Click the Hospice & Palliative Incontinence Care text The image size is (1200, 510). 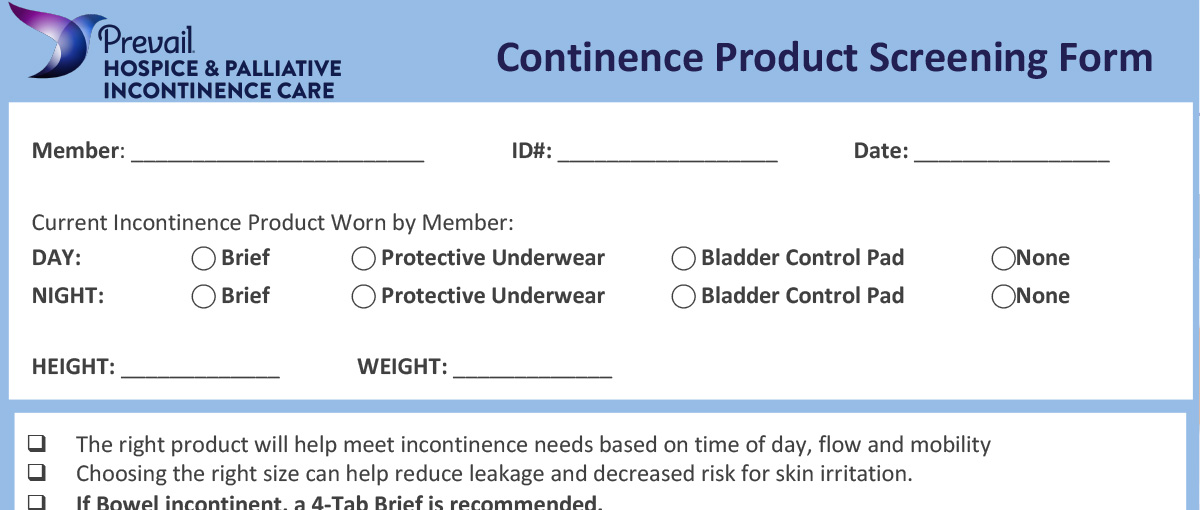click(222, 80)
